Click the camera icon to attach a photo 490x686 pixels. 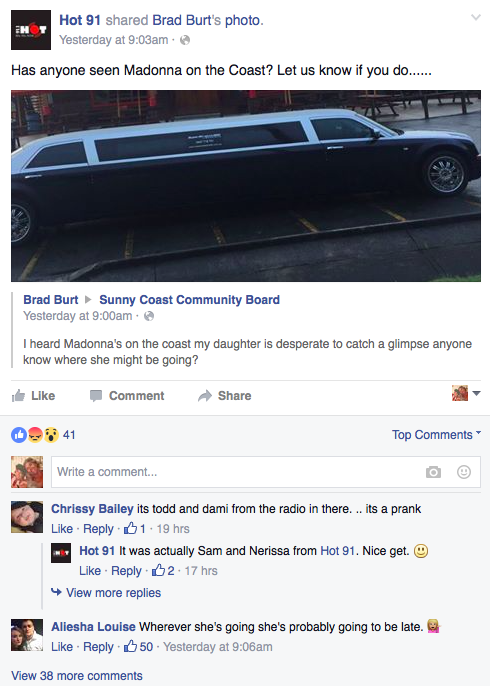[x=433, y=472]
